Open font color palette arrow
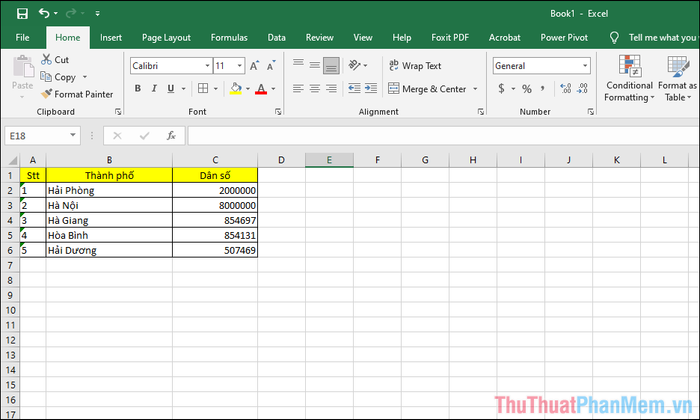The width and height of the screenshot is (700, 420). point(273,88)
